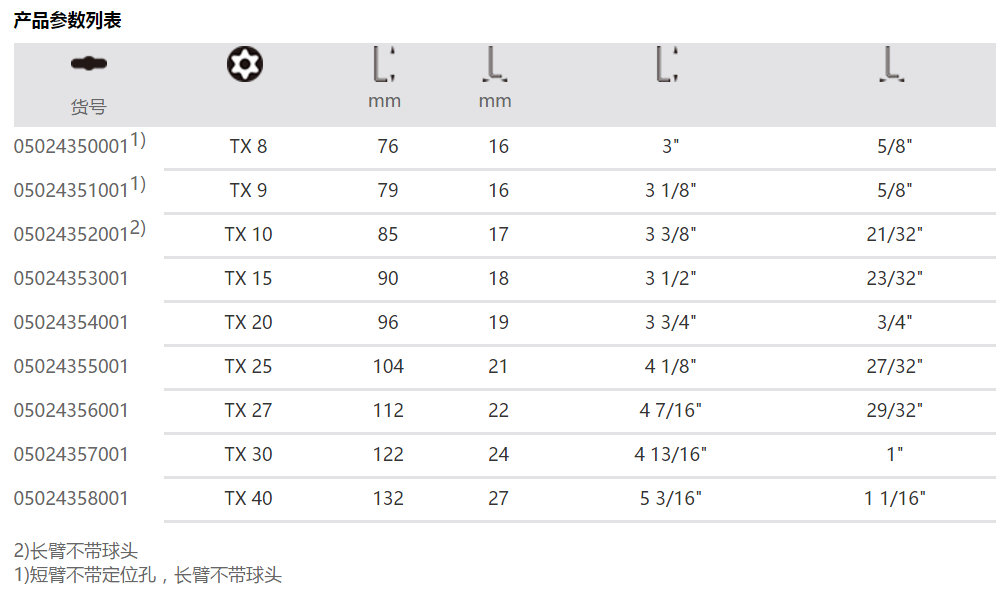Click the long-arm length icon in inch column
This screenshot has width=1007, height=594.
point(667,64)
